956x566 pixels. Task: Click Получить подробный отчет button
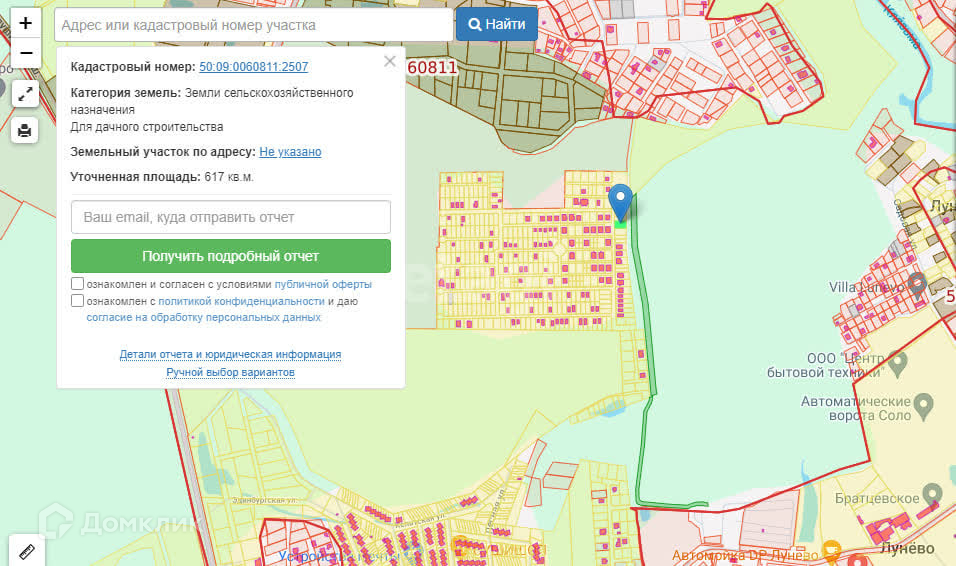[230, 256]
